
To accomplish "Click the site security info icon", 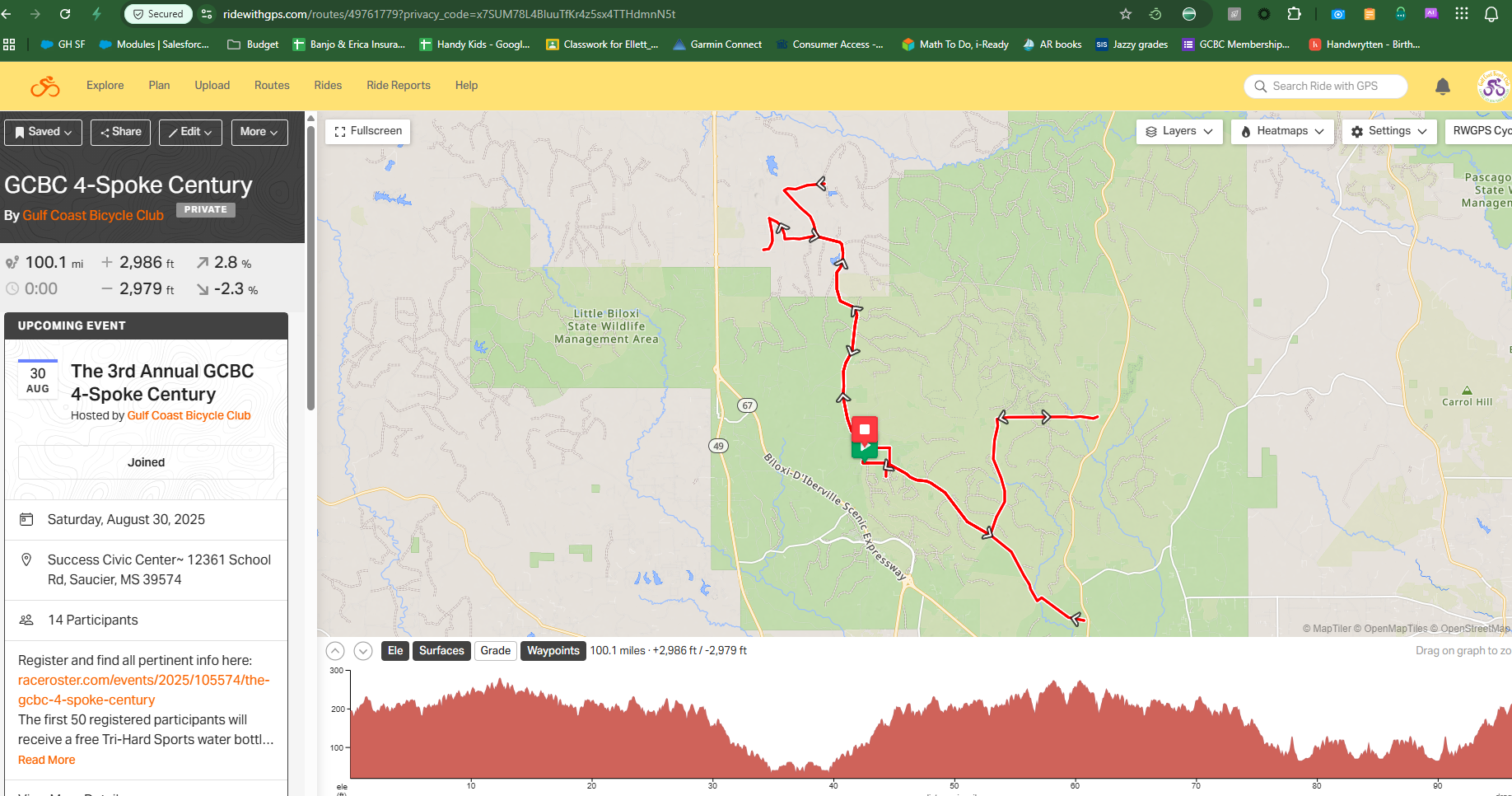I will 207,14.
